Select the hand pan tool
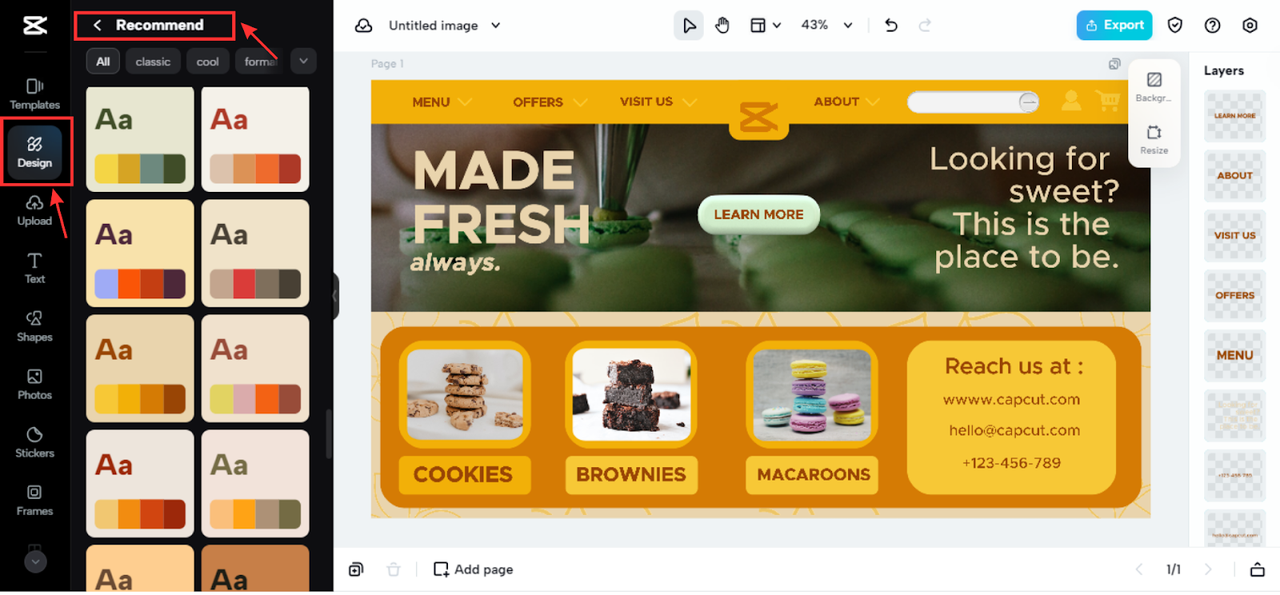Image resolution: width=1280 pixels, height=595 pixels. click(722, 25)
